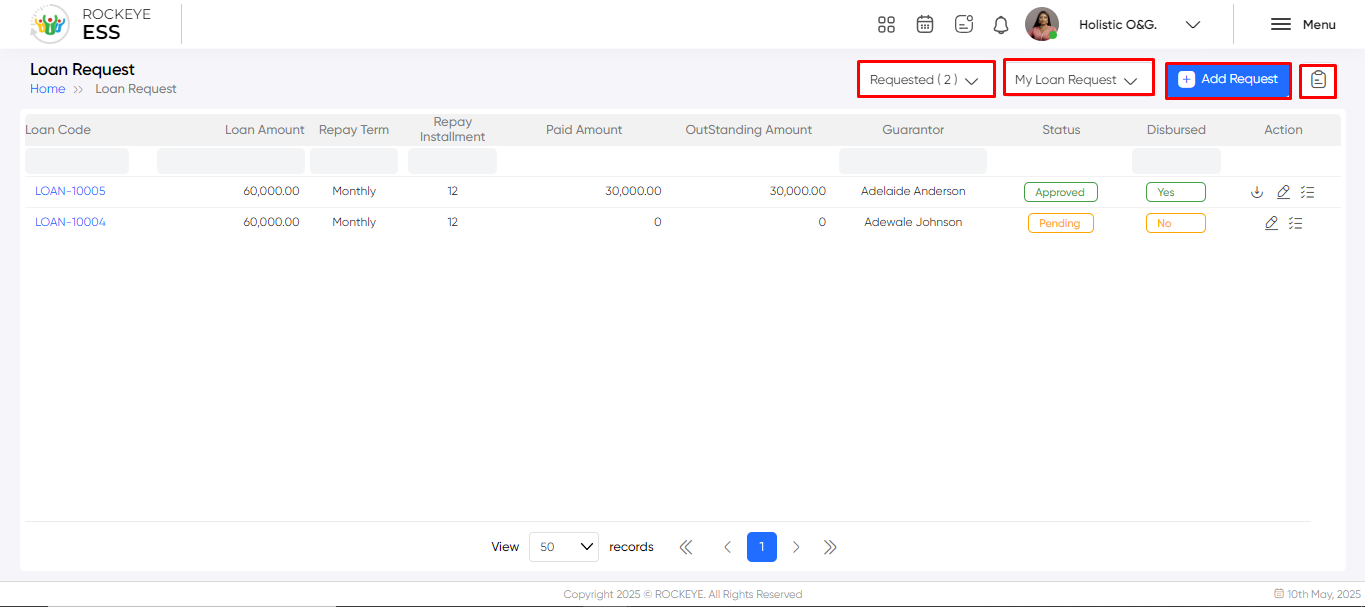Open notifications bell
The width and height of the screenshot is (1365, 607).
coord(1001,25)
